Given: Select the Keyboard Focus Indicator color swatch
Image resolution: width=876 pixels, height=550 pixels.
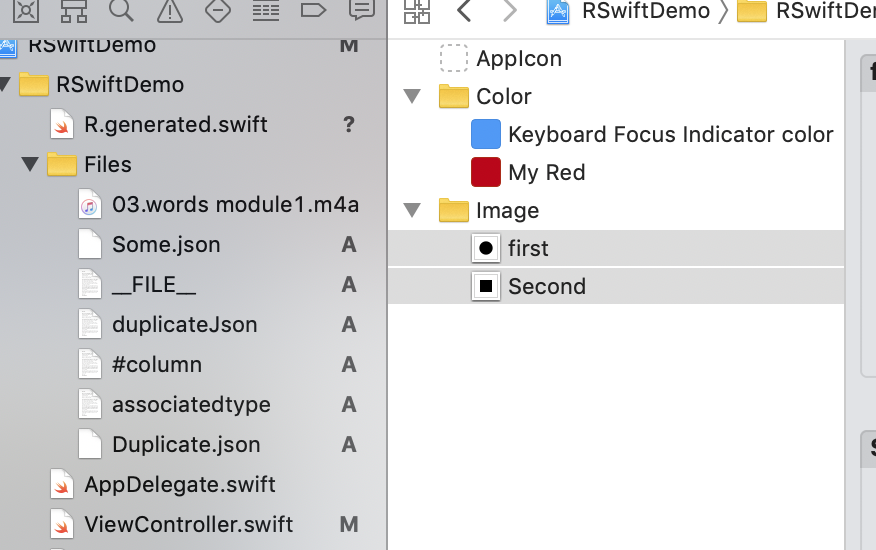Looking at the screenshot, I should point(485,134).
